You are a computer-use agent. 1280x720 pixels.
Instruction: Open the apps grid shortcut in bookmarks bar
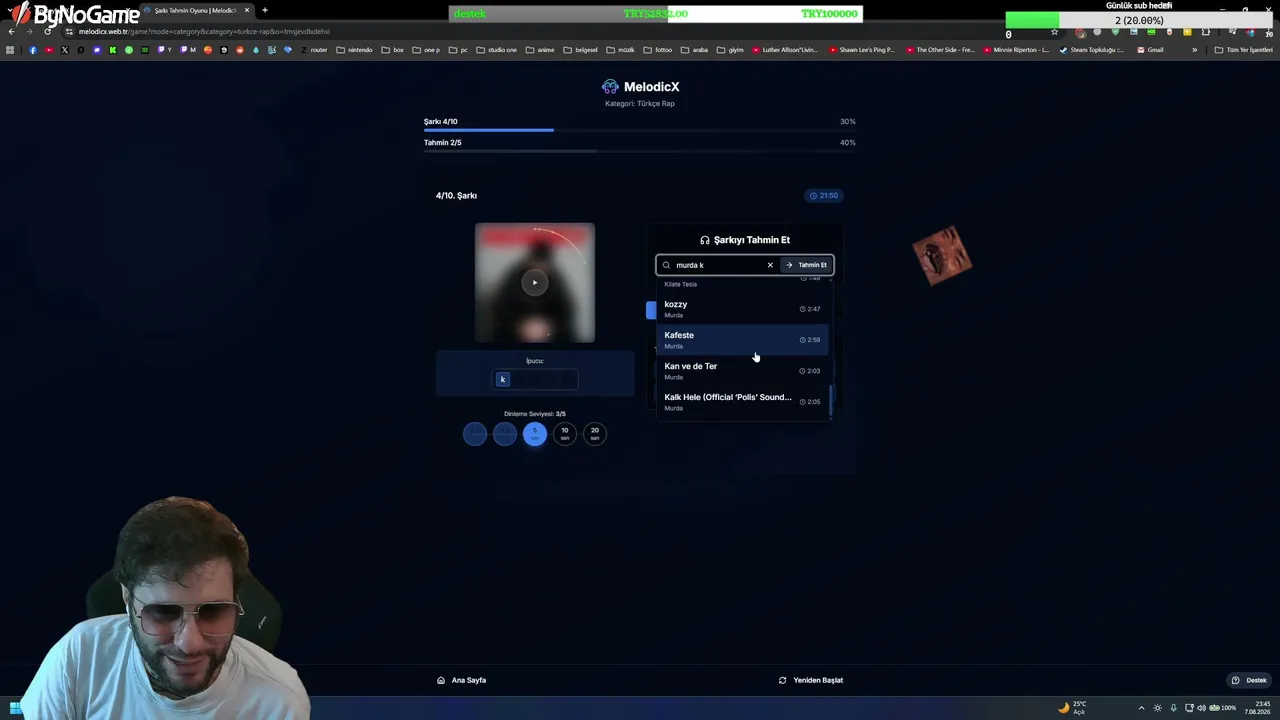11,50
